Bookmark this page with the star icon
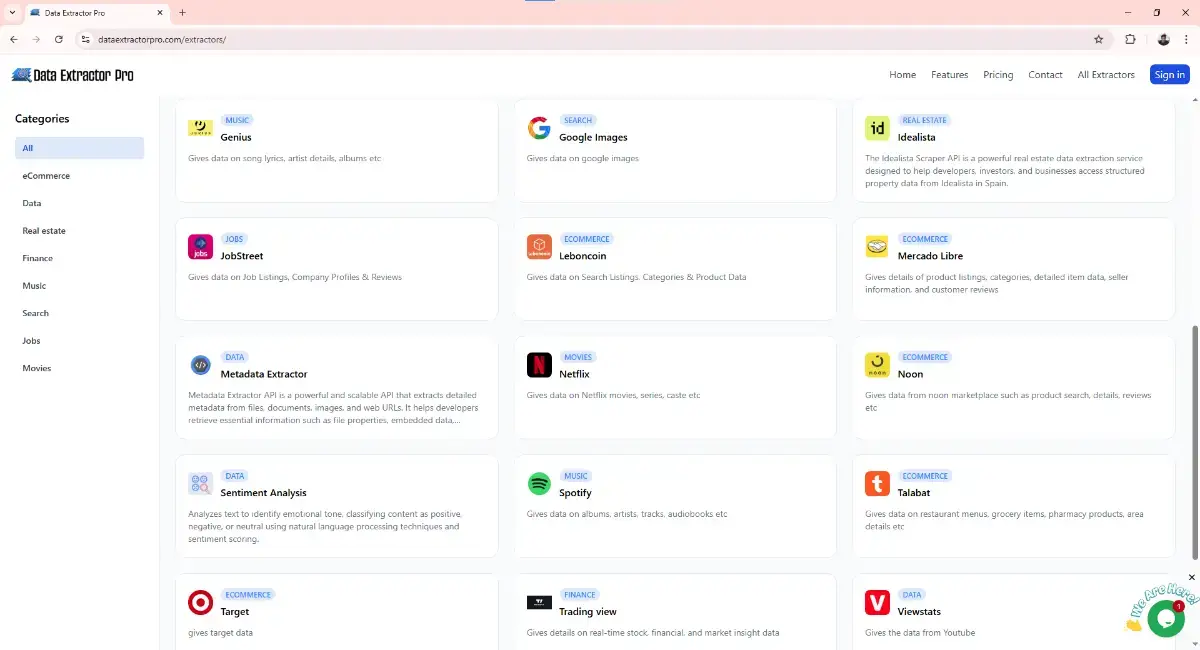The height and width of the screenshot is (650, 1200). tap(1099, 39)
